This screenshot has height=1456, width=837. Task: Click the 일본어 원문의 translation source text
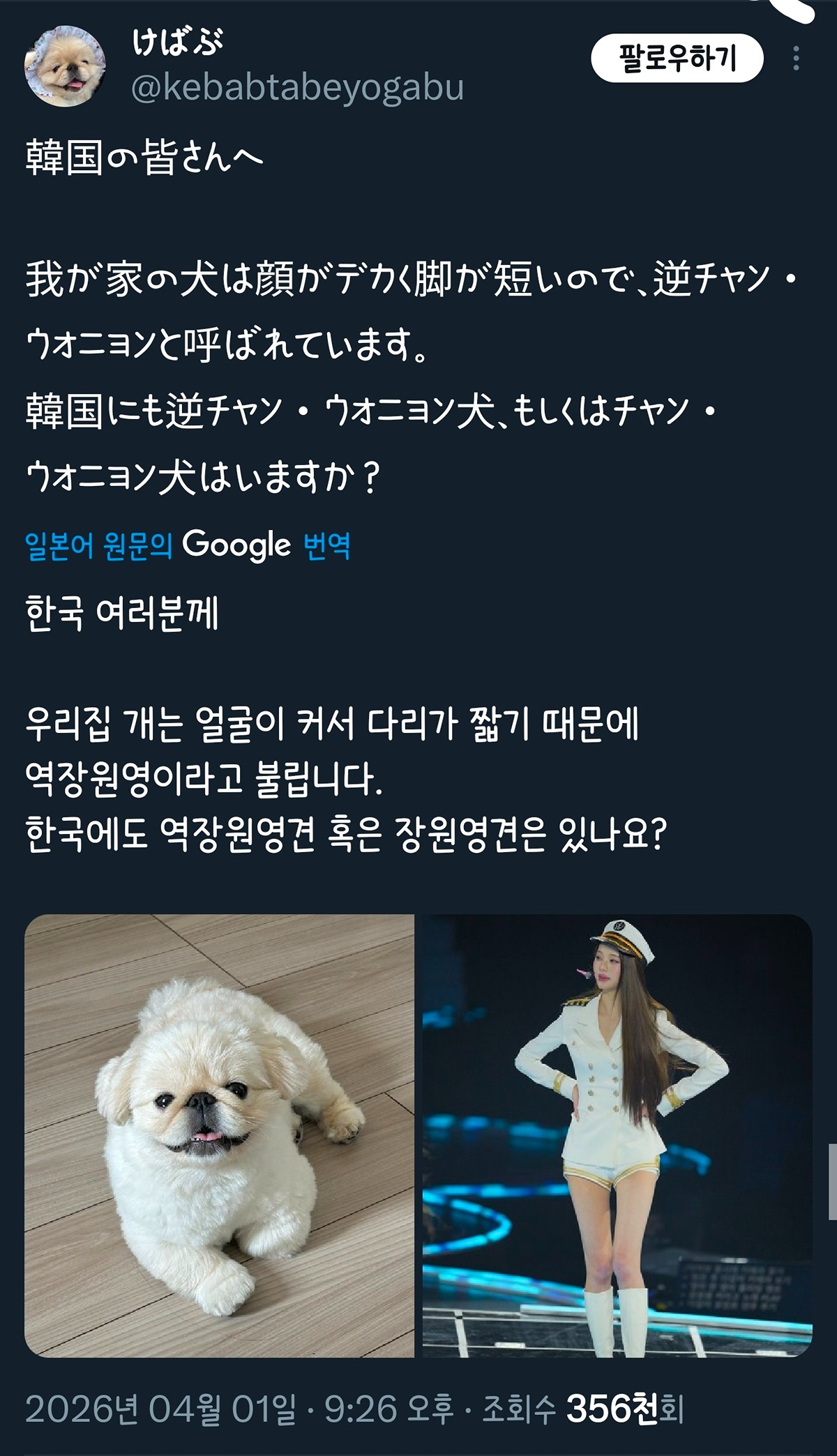click(98, 545)
